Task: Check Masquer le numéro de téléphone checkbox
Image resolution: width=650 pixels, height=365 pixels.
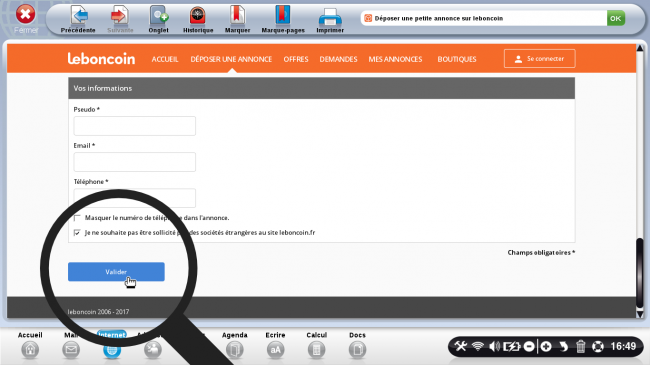Action: click(77, 218)
